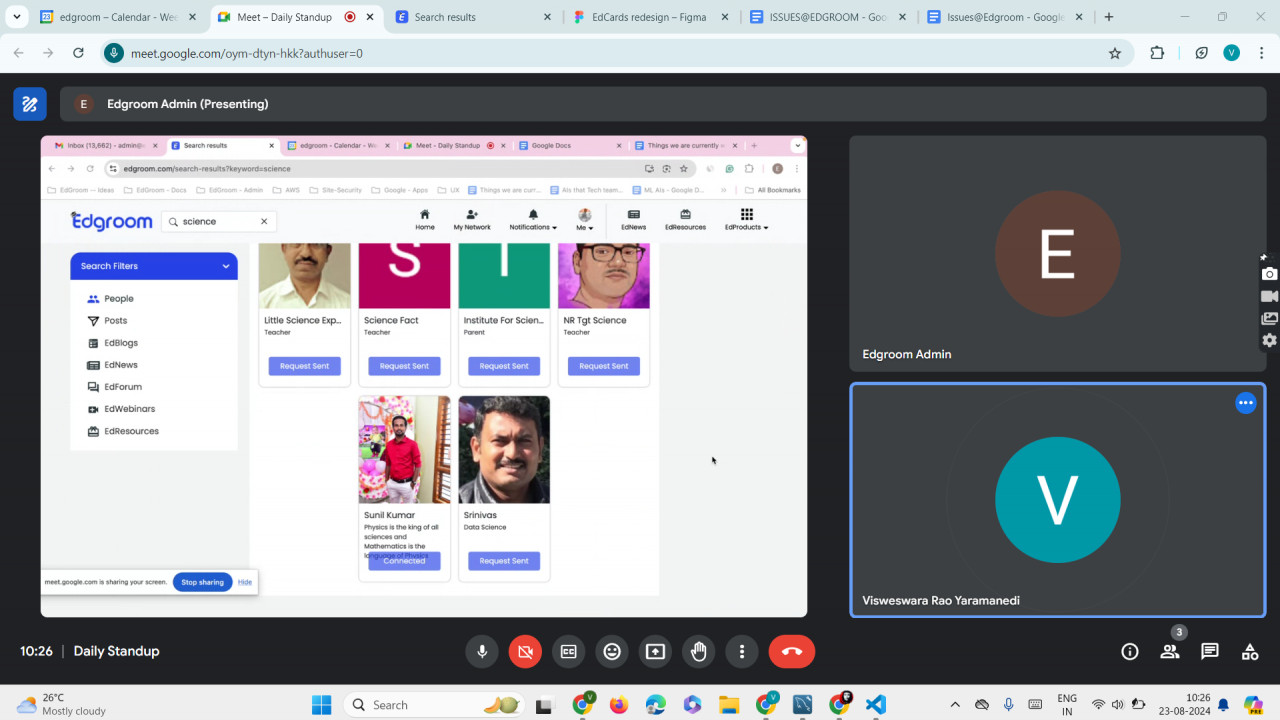Open the emoji reactions in Meet
This screenshot has height=720, width=1280.
click(x=612, y=652)
